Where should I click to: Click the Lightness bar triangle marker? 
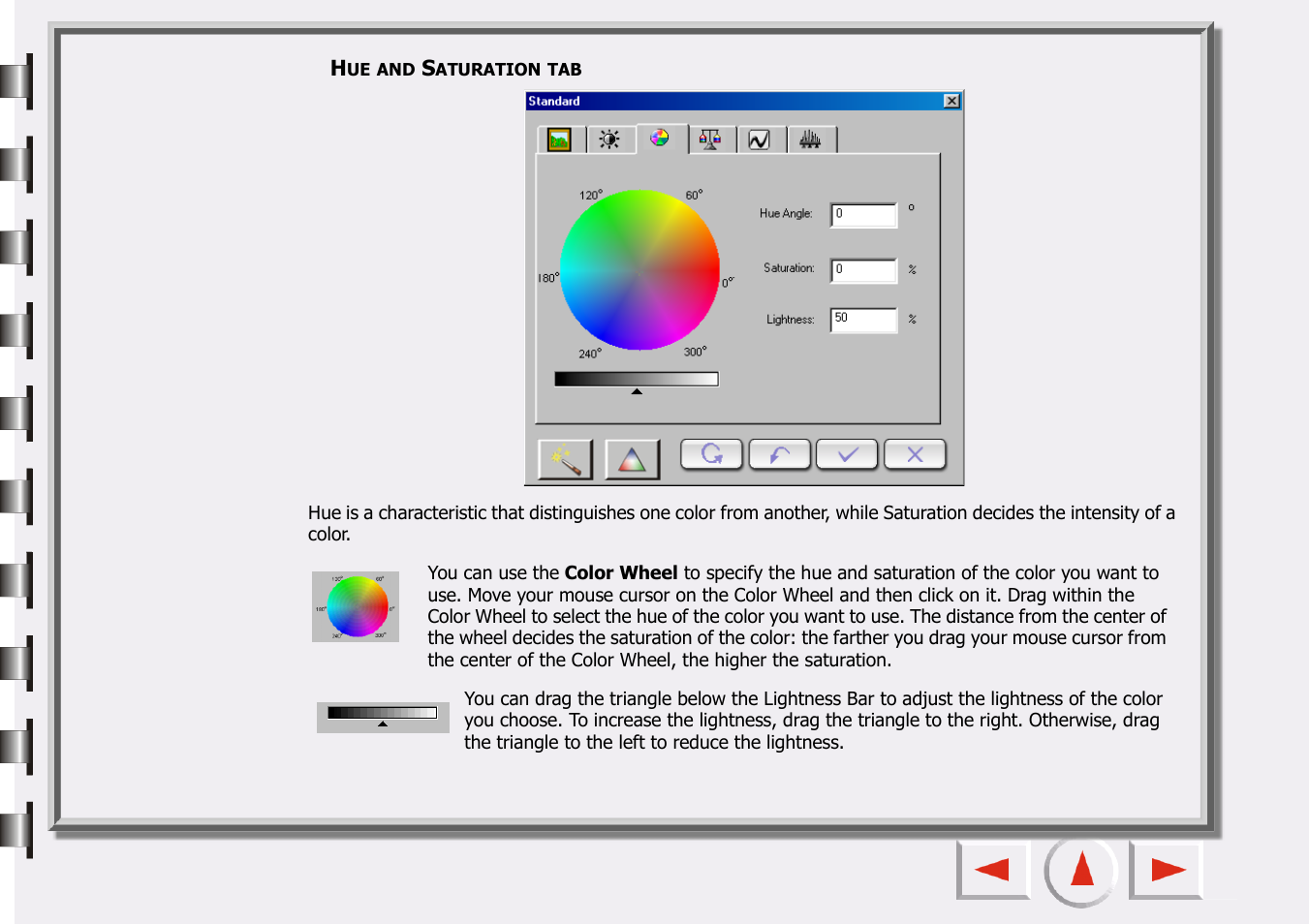tap(637, 392)
